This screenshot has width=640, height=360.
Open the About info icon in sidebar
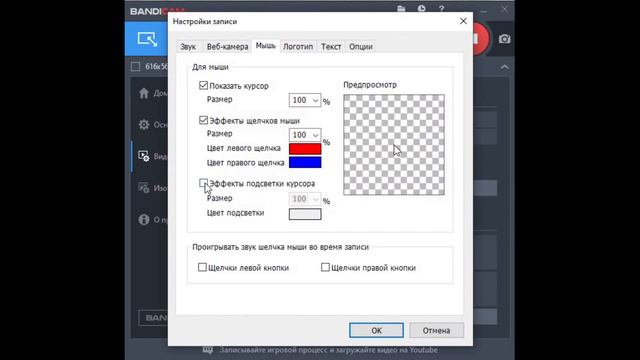point(144,220)
